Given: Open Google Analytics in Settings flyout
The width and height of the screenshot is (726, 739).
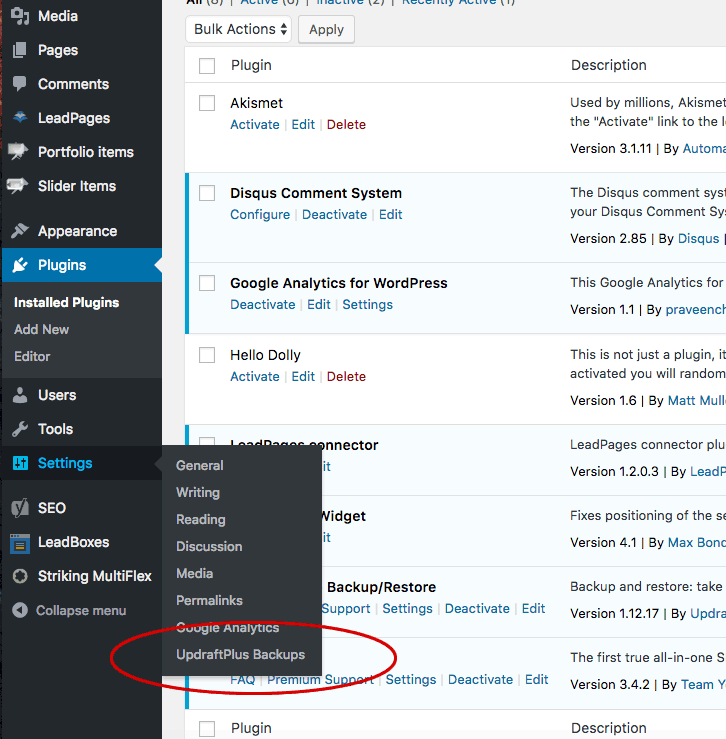Looking at the screenshot, I should click(228, 628).
